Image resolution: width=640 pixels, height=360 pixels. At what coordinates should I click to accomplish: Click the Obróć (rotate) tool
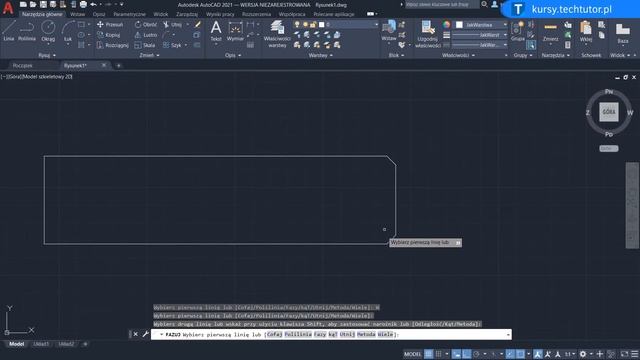(146, 24)
